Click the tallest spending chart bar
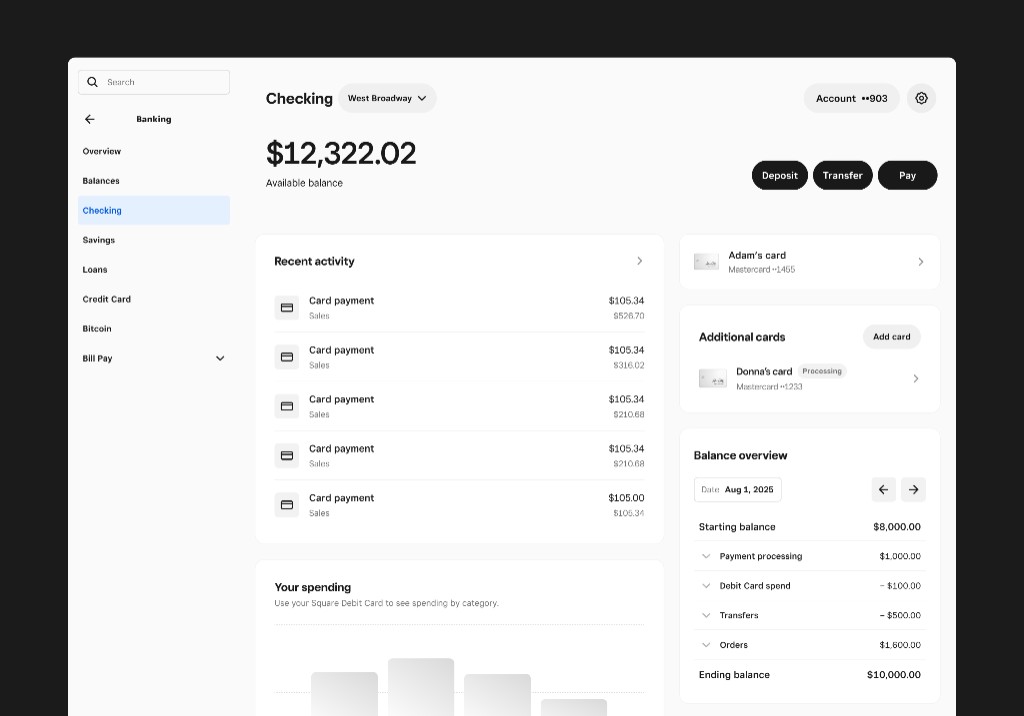The height and width of the screenshot is (716, 1024). (x=421, y=687)
